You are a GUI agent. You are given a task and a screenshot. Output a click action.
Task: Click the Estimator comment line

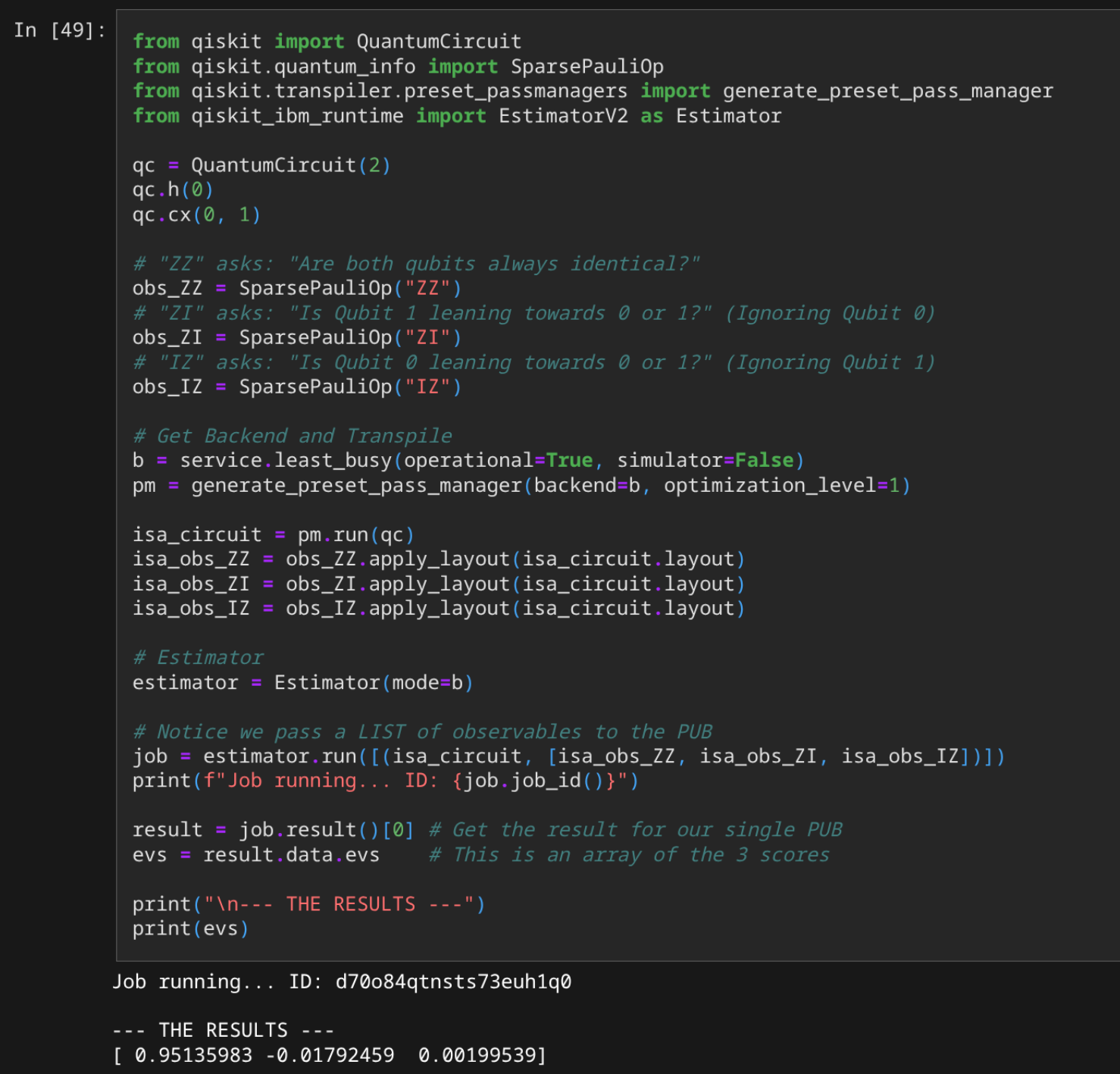click(199, 657)
